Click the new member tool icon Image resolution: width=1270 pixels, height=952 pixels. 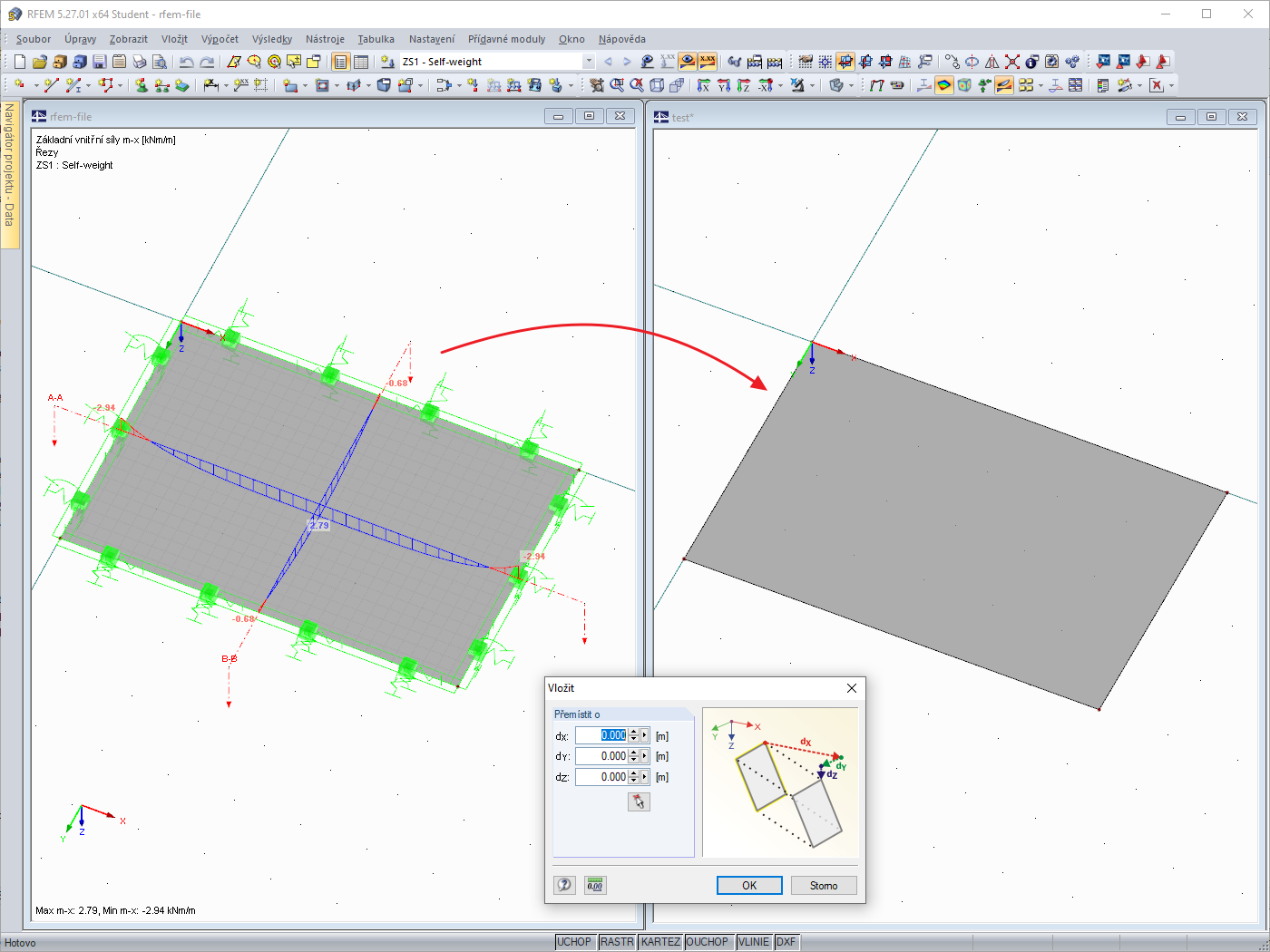(73, 85)
